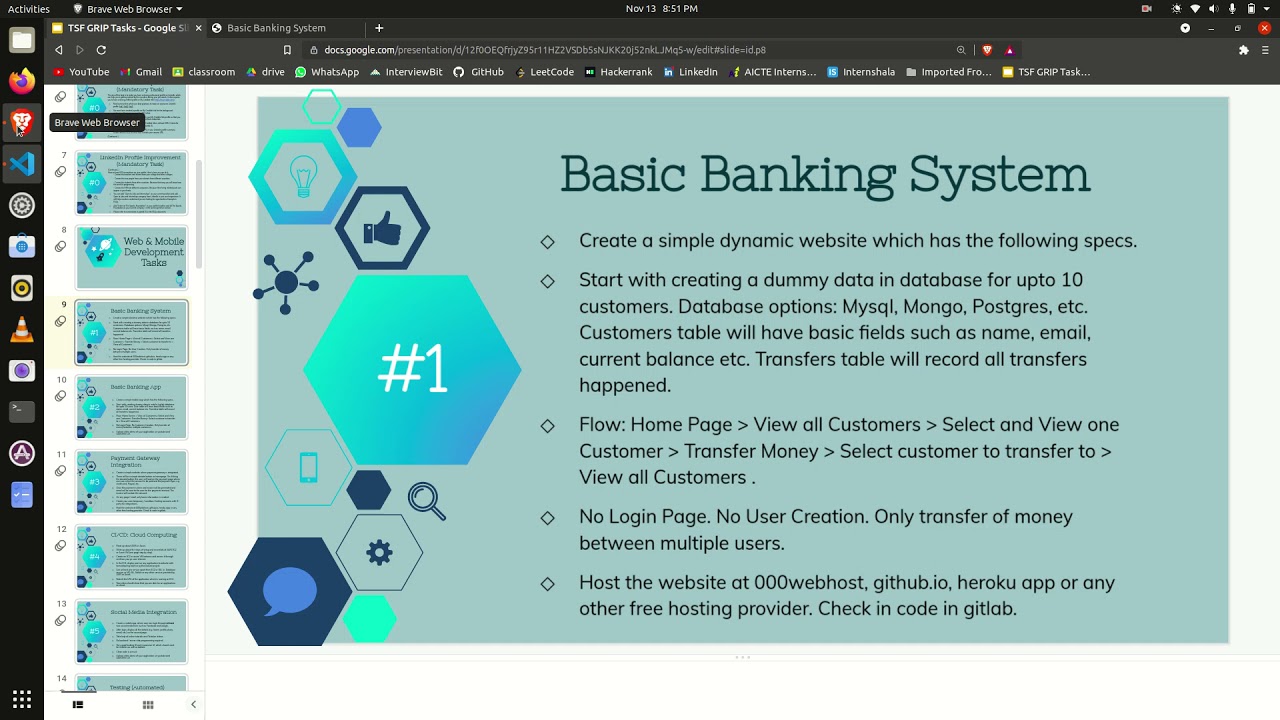This screenshot has height=720, width=1280.
Task: Bookmark this page icon in address bar
Action: point(287,50)
